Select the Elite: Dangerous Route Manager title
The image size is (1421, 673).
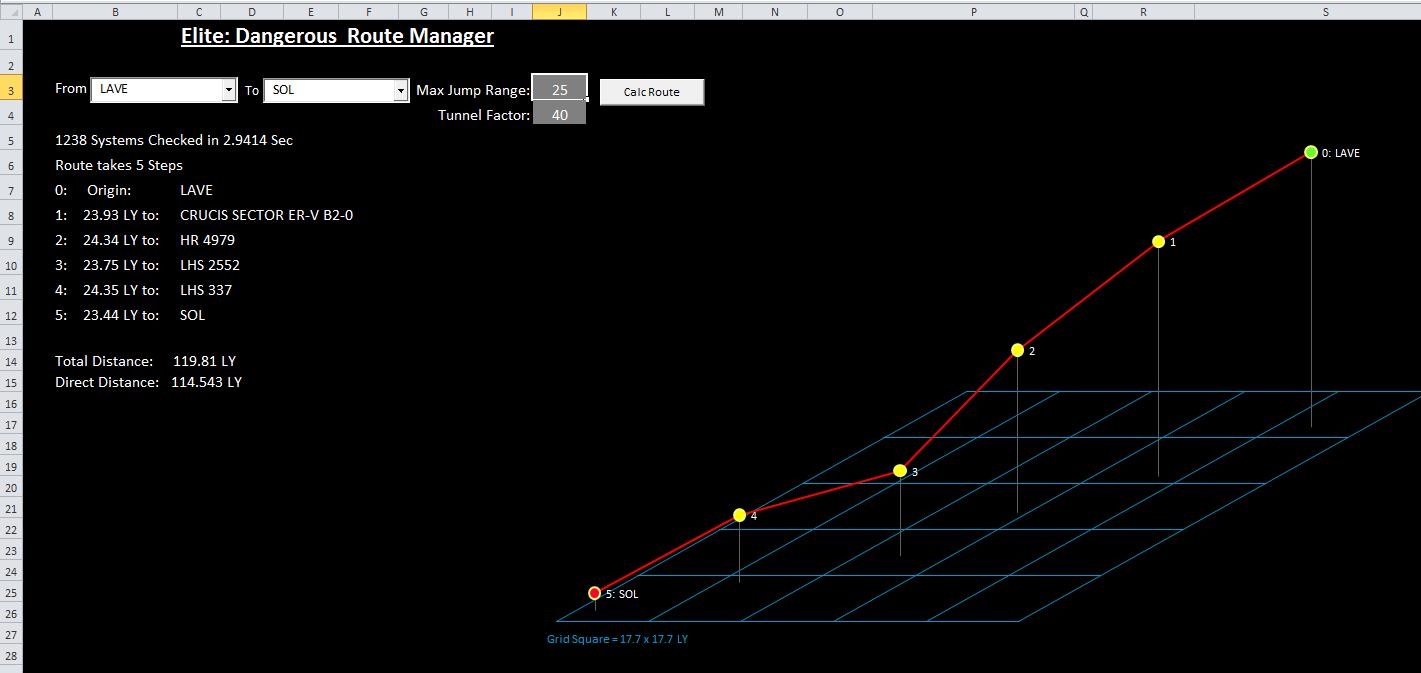pos(337,36)
